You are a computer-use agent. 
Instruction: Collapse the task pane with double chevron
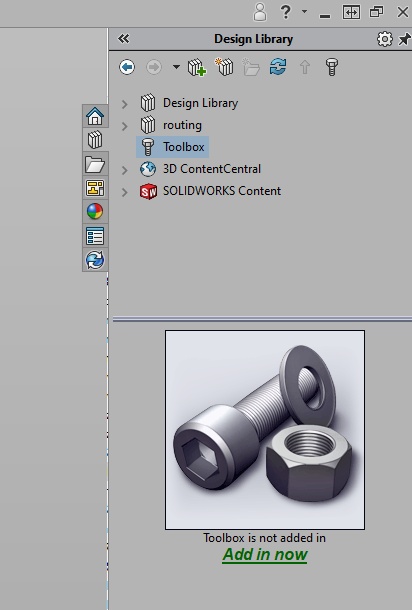point(124,39)
